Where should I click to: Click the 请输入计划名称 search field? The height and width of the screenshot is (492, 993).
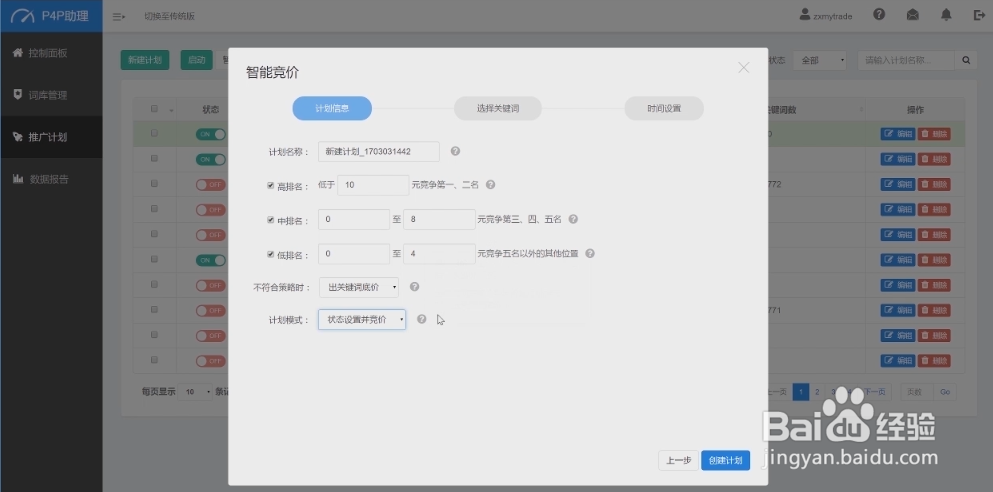click(x=906, y=61)
